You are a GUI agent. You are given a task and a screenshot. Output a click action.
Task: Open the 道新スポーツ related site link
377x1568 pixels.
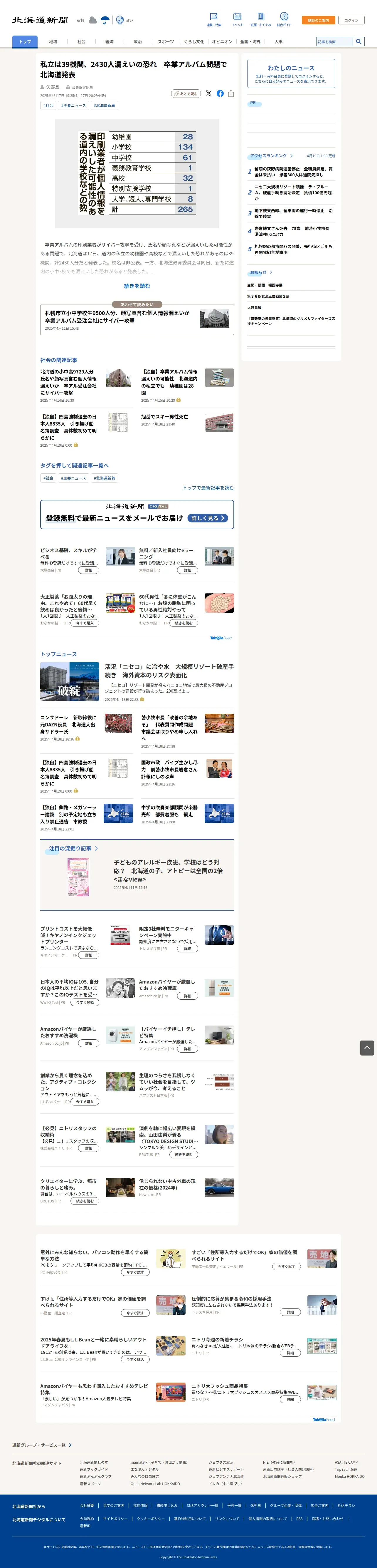pos(90,1483)
